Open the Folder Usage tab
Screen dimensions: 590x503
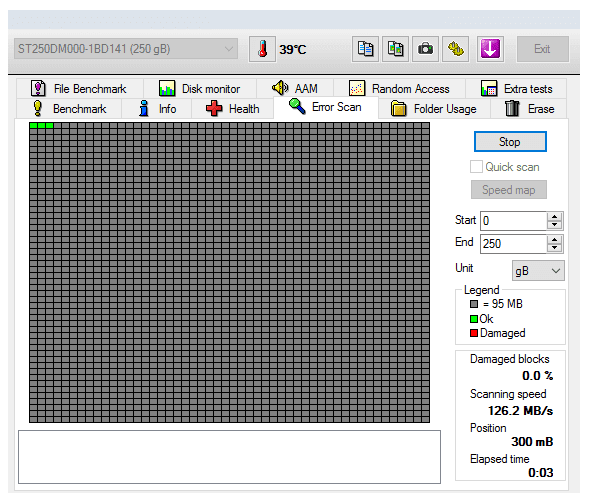tap(434, 109)
